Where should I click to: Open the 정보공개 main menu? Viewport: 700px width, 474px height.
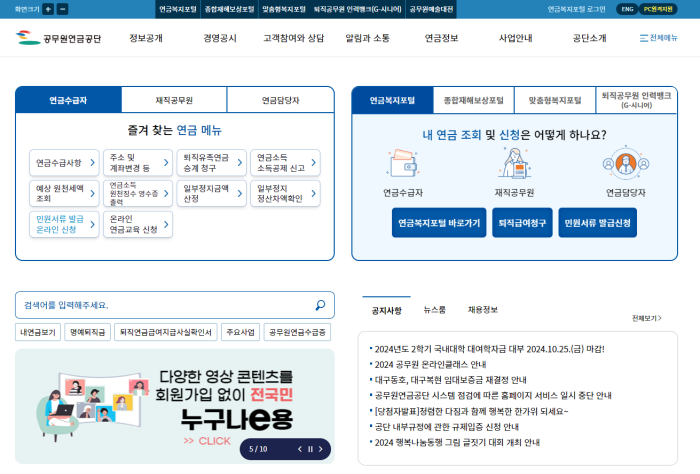pyautogui.click(x=146, y=38)
